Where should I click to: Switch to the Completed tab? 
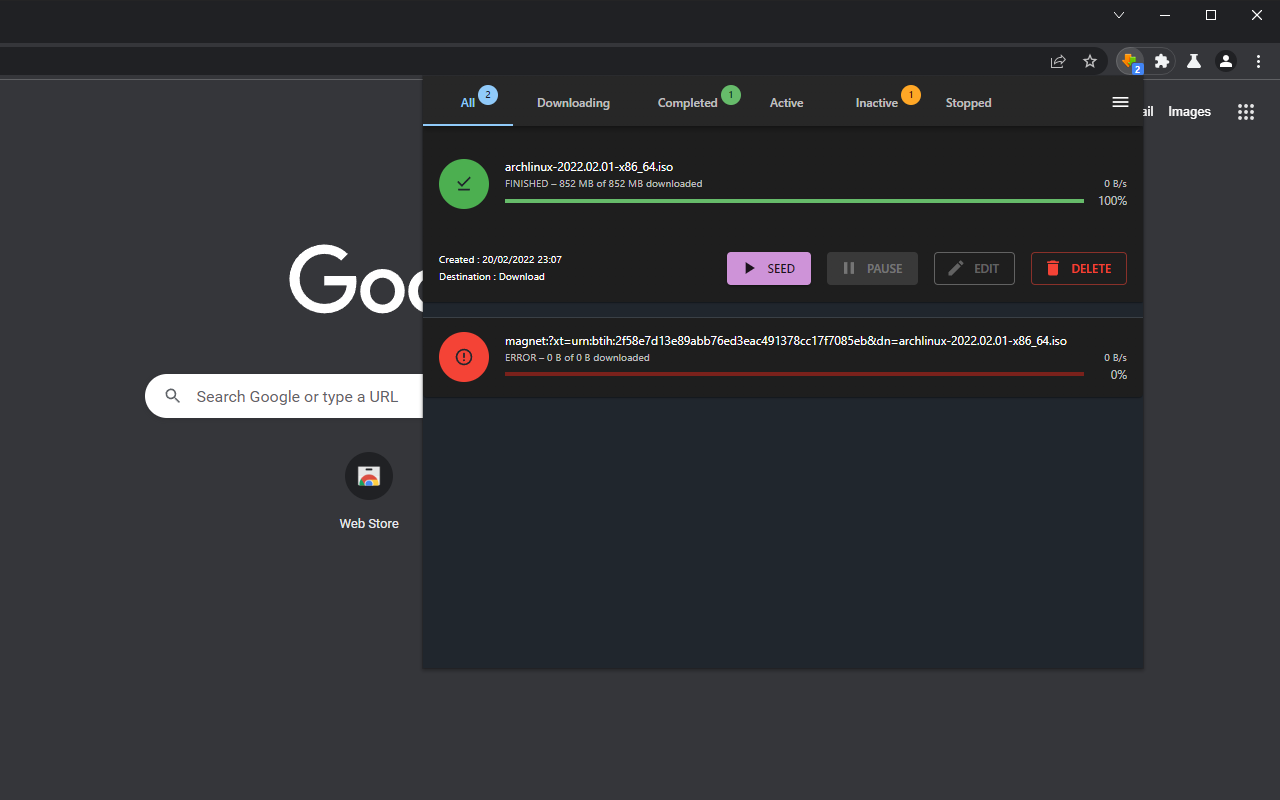[688, 103]
